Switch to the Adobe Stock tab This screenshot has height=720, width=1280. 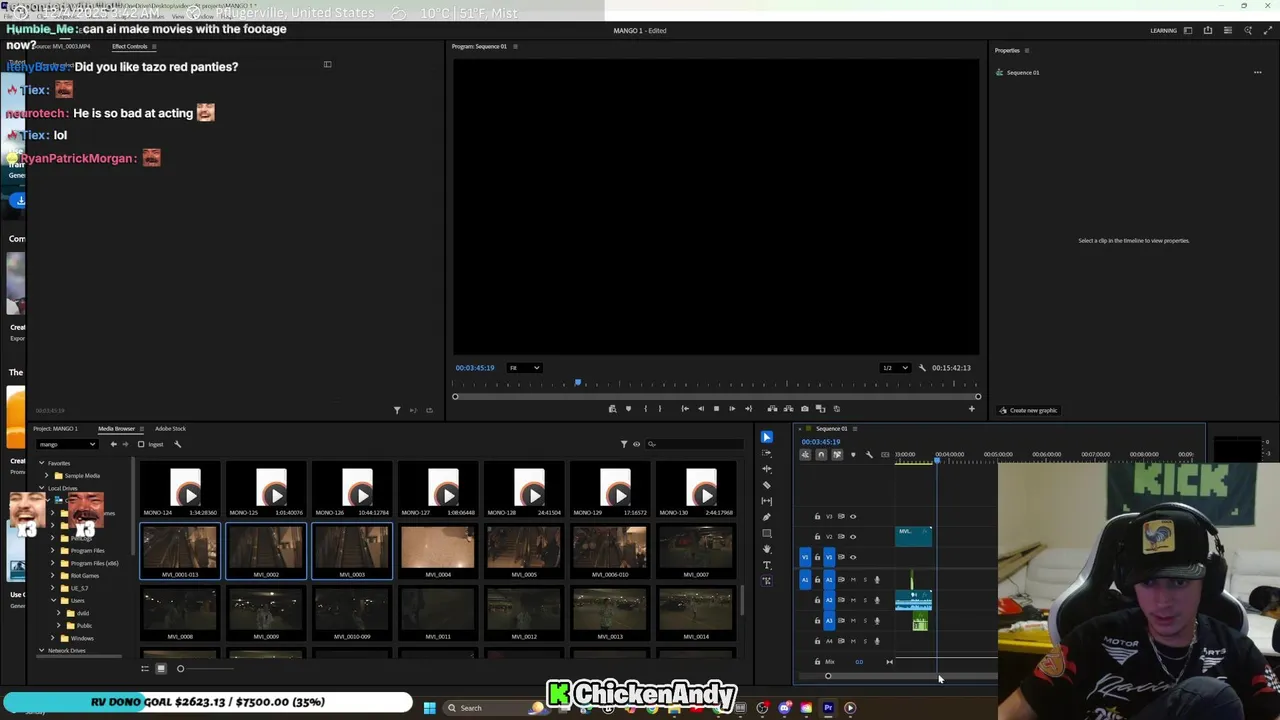click(x=170, y=429)
